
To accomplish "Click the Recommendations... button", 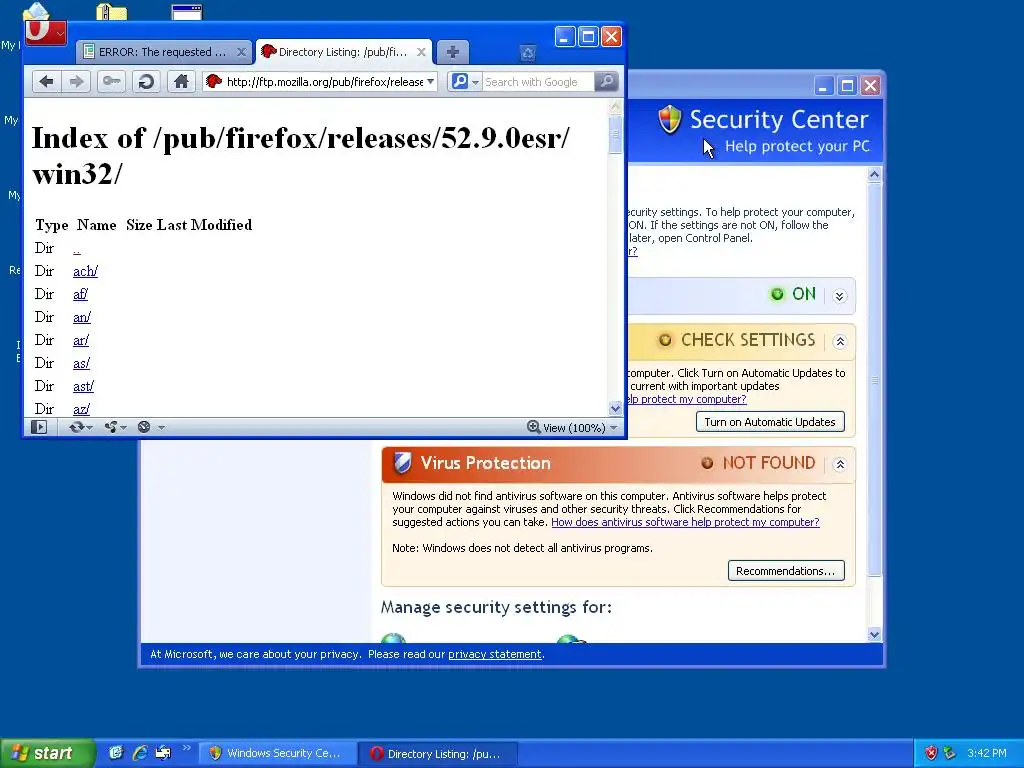I will 786,571.
